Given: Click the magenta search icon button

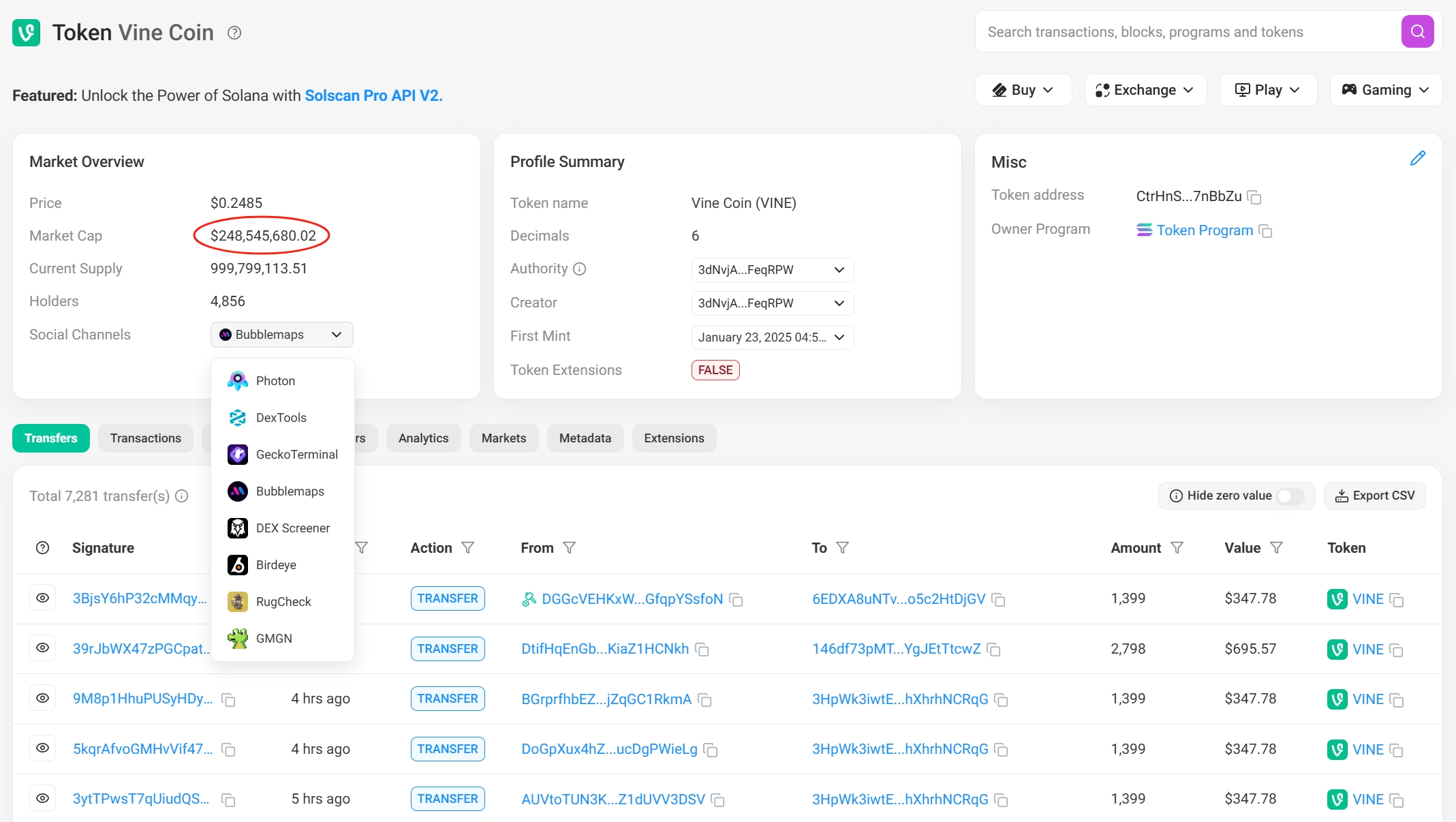Looking at the screenshot, I should point(1417,31).
